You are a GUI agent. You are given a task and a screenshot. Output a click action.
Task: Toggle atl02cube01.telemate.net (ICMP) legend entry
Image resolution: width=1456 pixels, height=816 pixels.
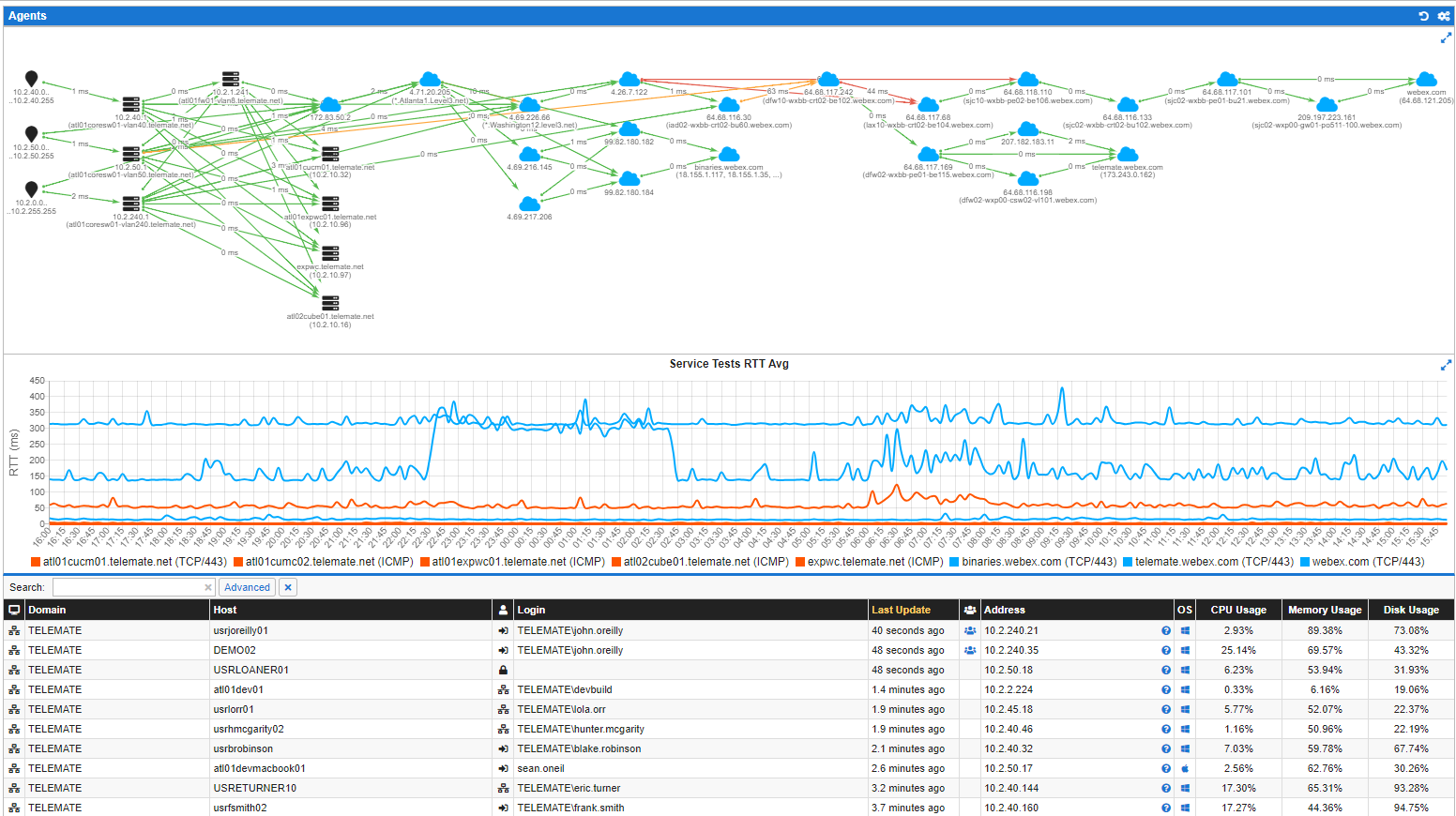coord(700,562)
